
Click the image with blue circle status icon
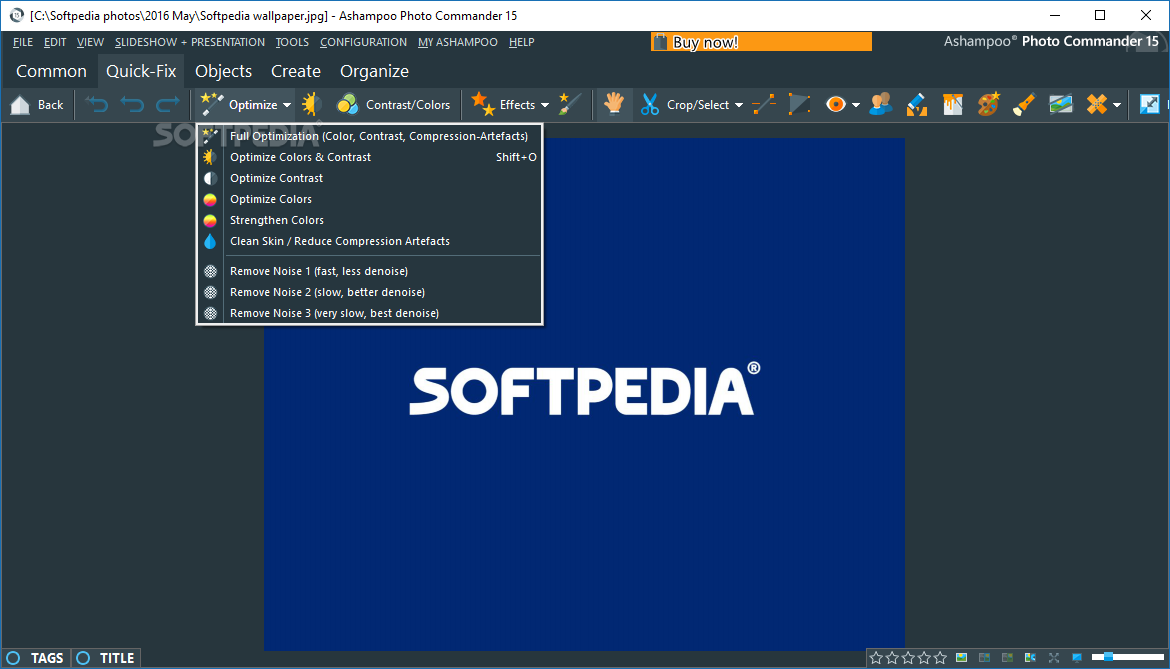1030,658
